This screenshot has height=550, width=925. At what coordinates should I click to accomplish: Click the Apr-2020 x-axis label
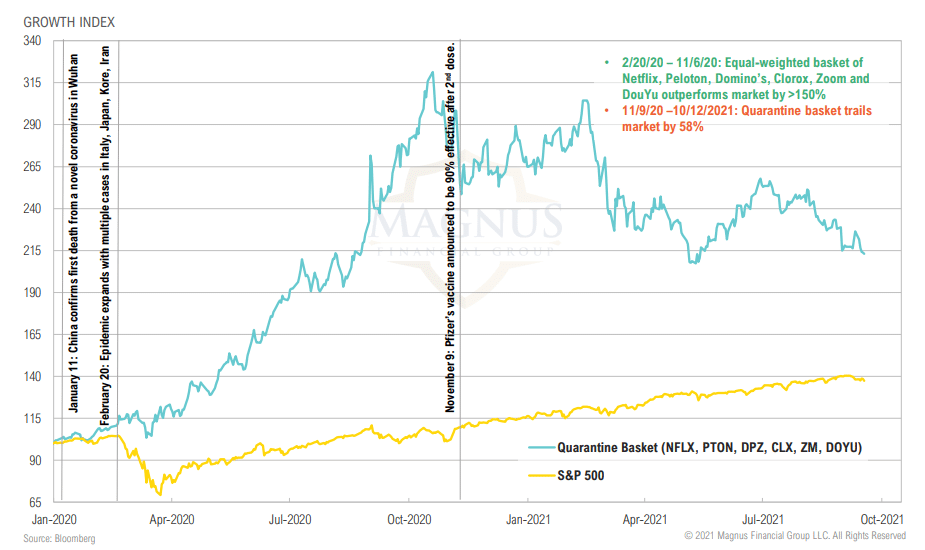172,519
